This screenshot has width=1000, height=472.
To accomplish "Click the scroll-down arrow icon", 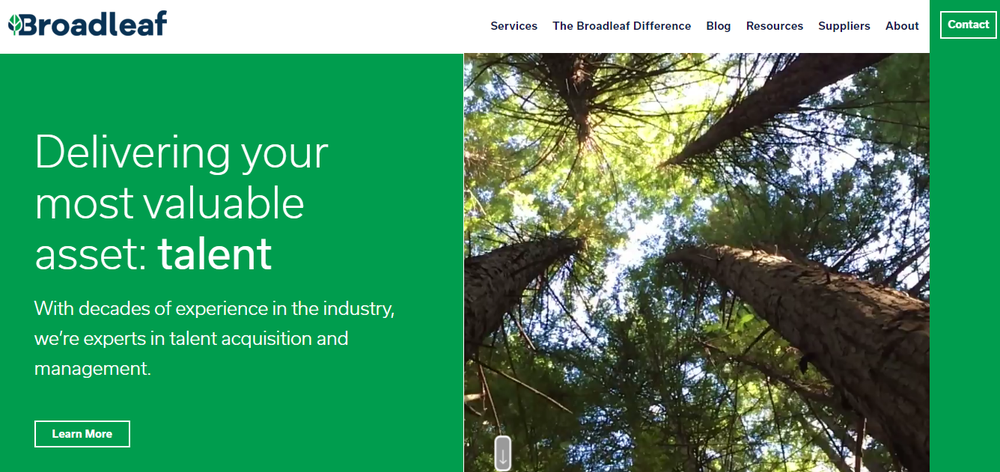I will tap(503, 454).
